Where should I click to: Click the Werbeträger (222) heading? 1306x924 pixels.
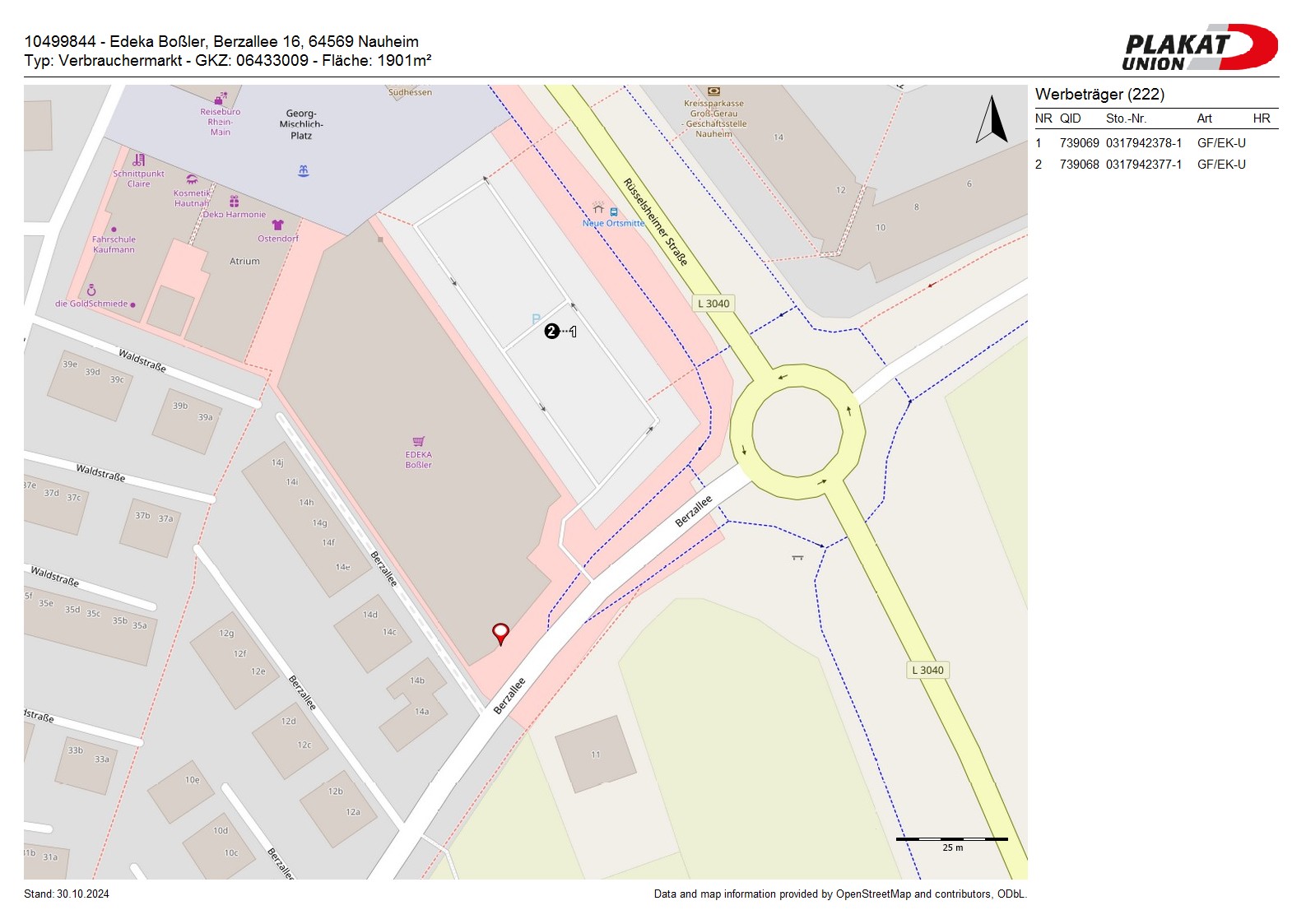pyautogui.click(x=1099, y=94)
